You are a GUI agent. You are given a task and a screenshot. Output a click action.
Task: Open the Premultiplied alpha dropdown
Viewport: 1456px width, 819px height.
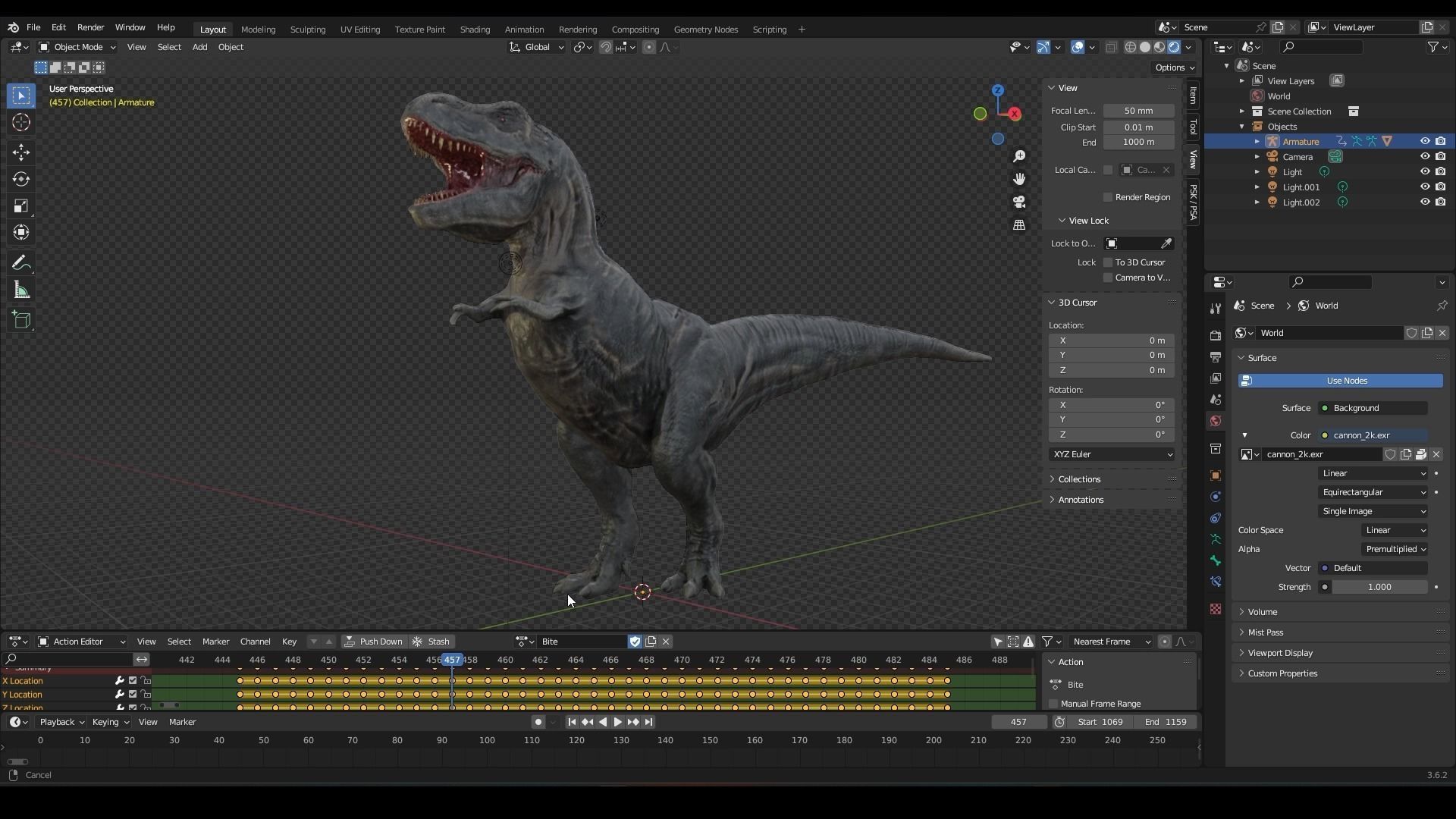click(1395, 549)
